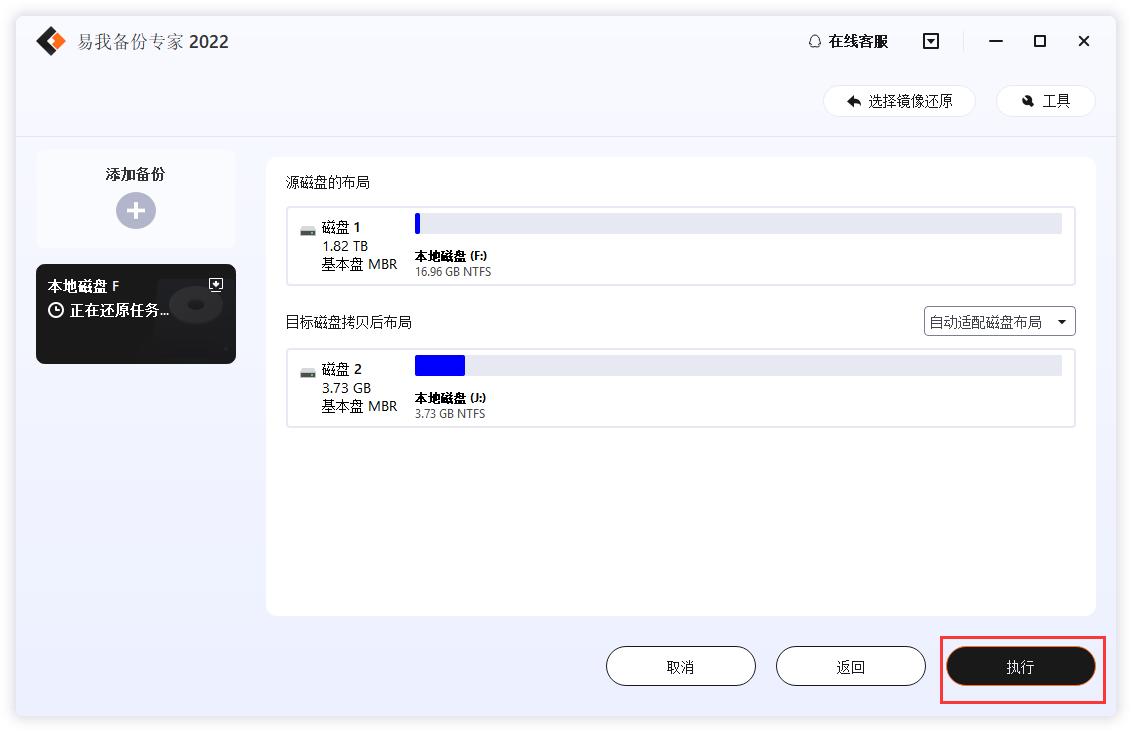Click the 返回 button

click(x=851, y=666)
